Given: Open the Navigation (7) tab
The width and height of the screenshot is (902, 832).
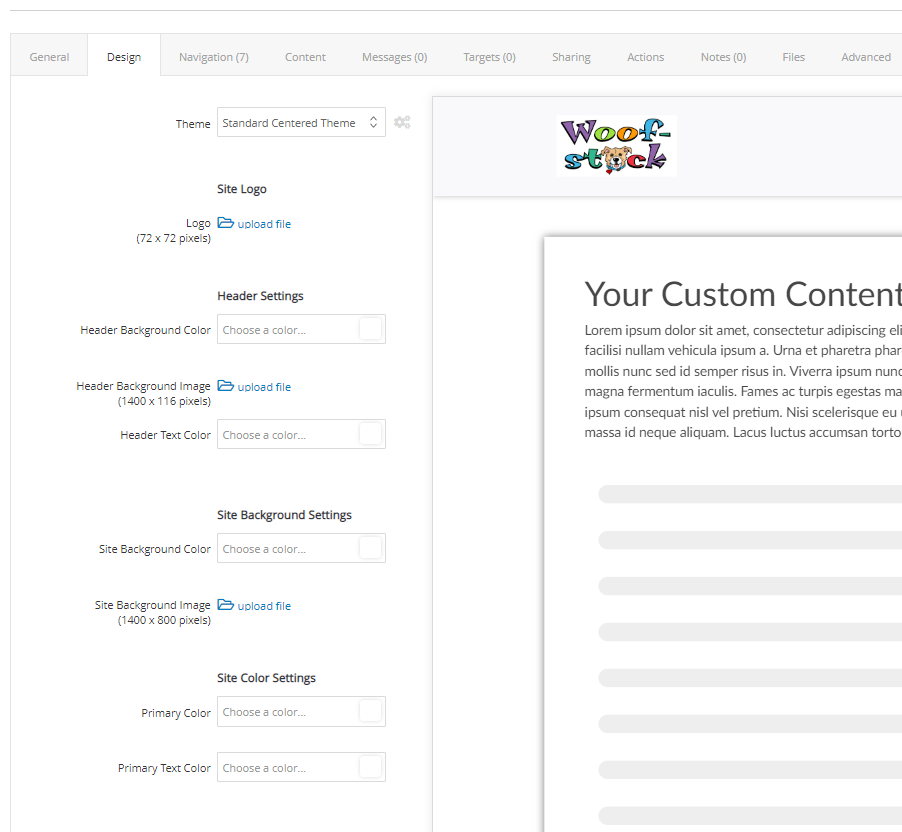Looking at the screenshot, I should tap(213, 57).
